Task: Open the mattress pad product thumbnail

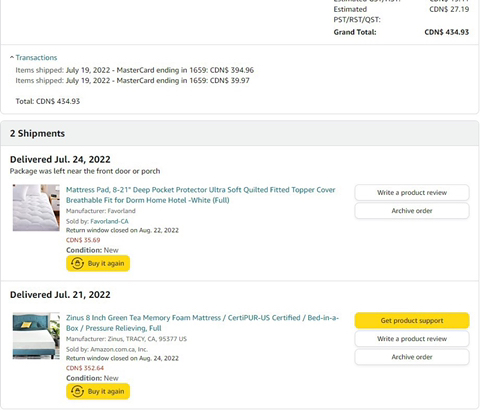Action: [x=36, y=208]
